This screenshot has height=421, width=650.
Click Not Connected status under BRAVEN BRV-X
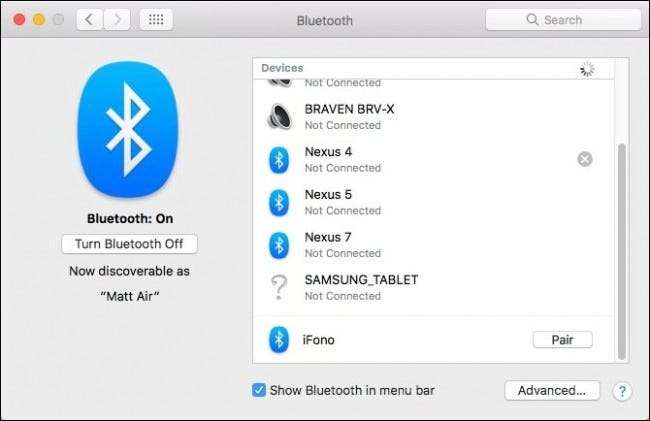[343, 125]
